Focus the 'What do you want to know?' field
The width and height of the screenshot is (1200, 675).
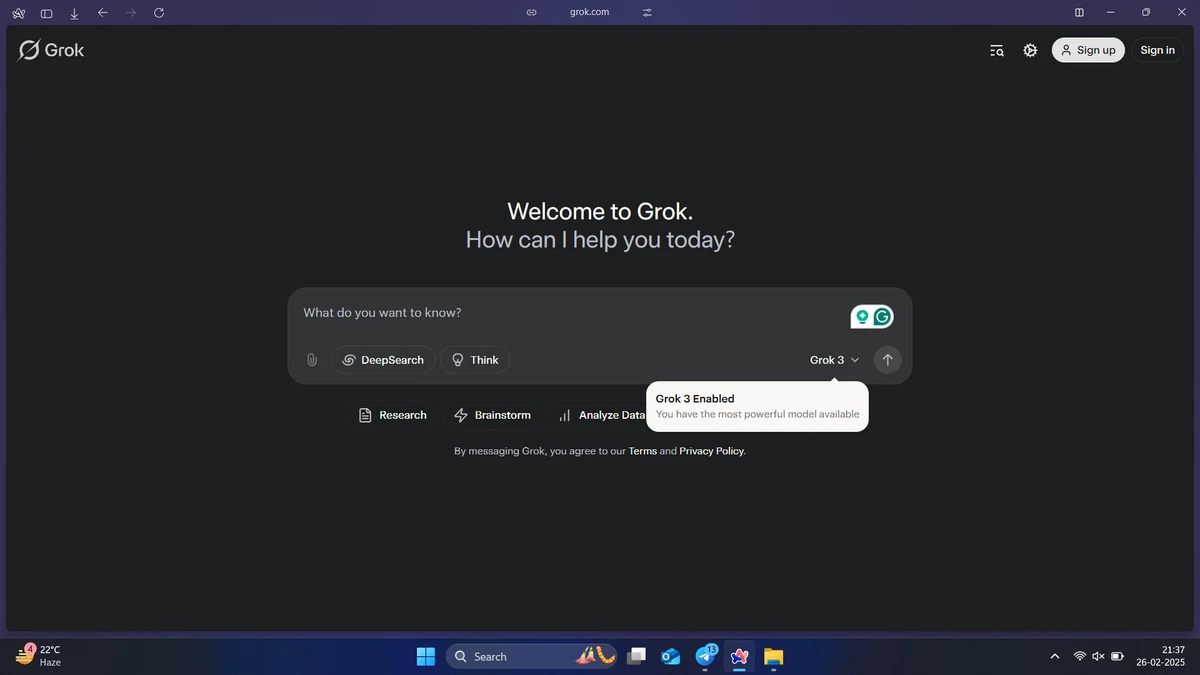click(570, 313)
